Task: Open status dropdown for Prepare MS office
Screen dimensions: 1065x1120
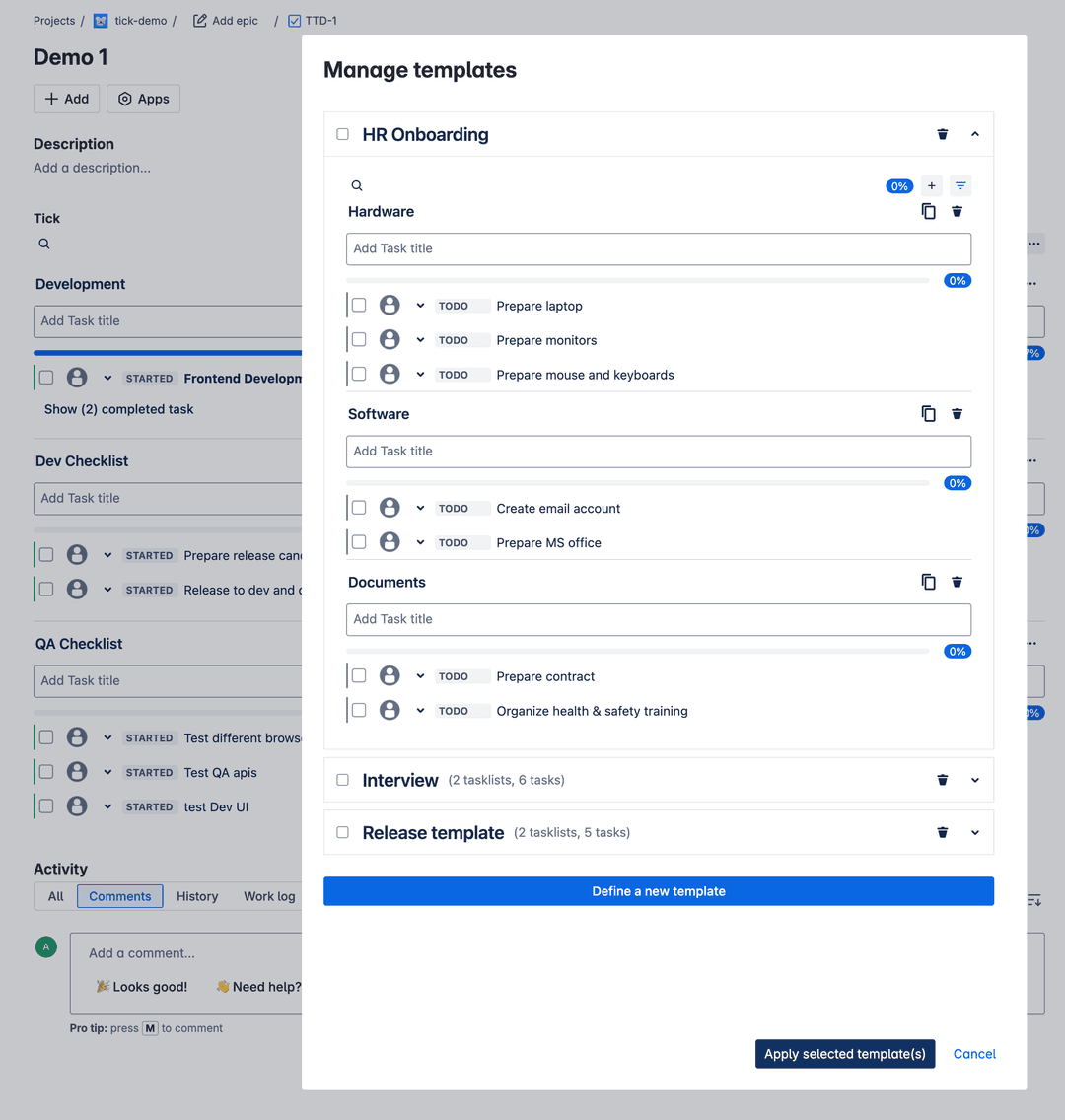Action: click(x=420, y=542)
